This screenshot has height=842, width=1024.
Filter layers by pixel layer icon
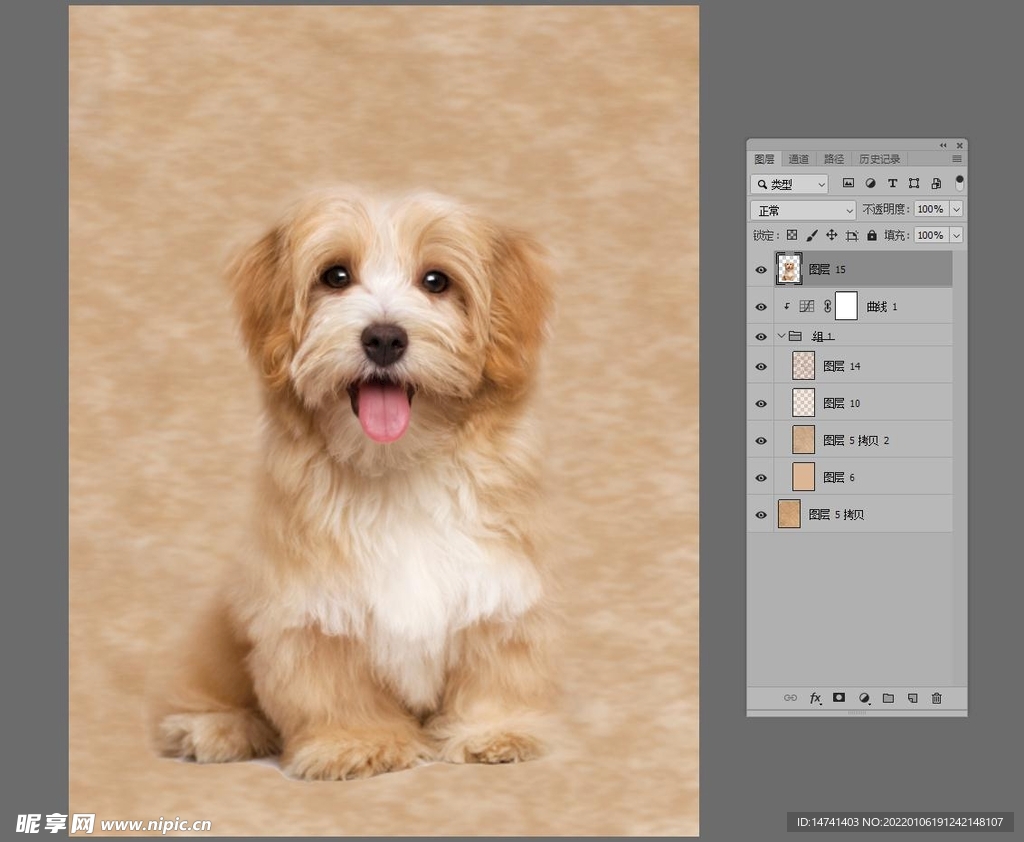[848, 184]
